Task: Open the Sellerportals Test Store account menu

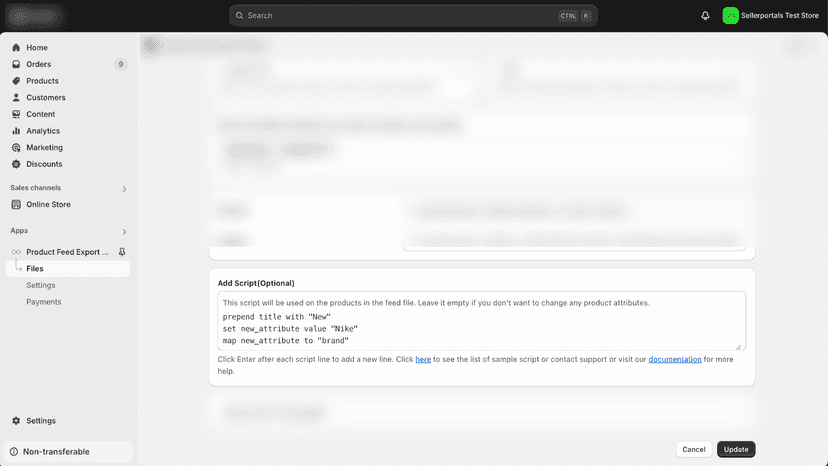Action: pos(770,16)
